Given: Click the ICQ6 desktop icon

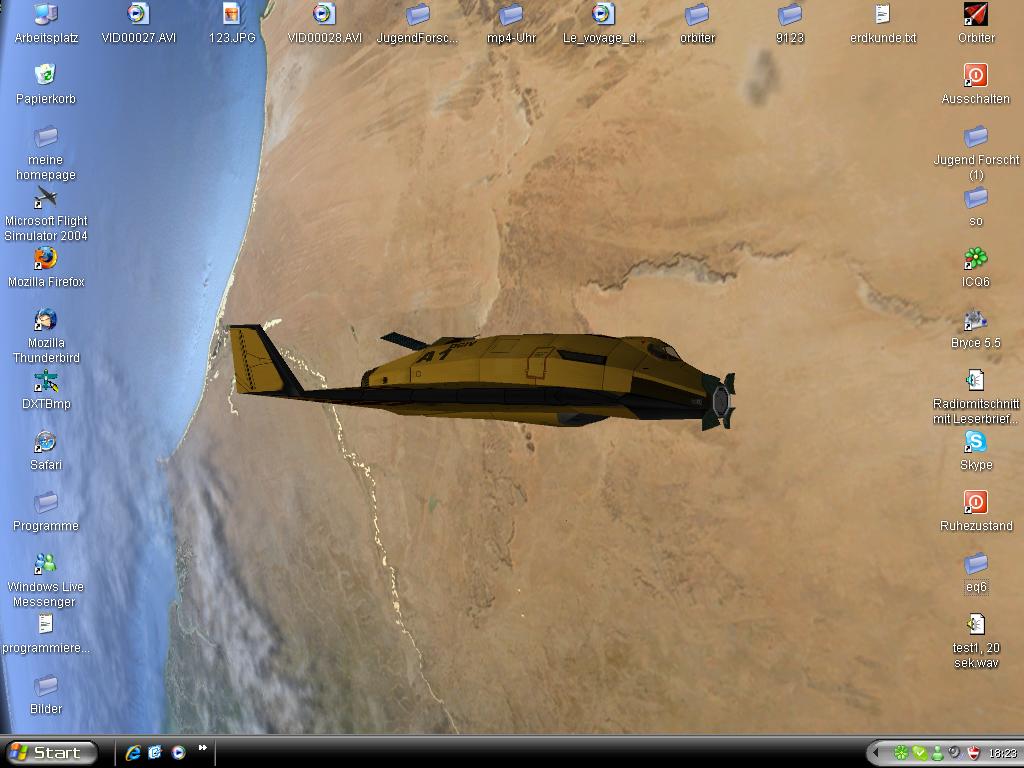Looking at the screenshot, I should (x=975, y=259).
